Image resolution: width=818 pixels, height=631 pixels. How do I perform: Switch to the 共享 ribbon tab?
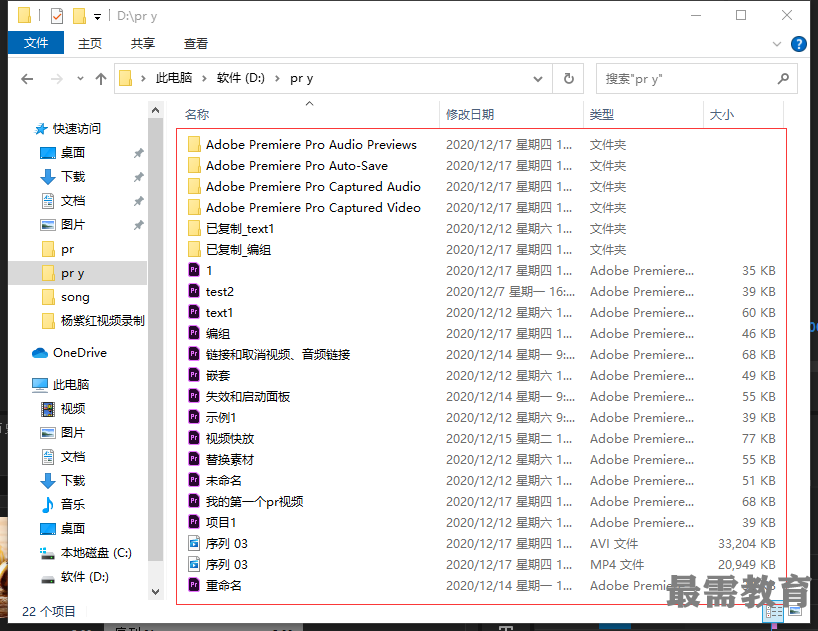142,43
